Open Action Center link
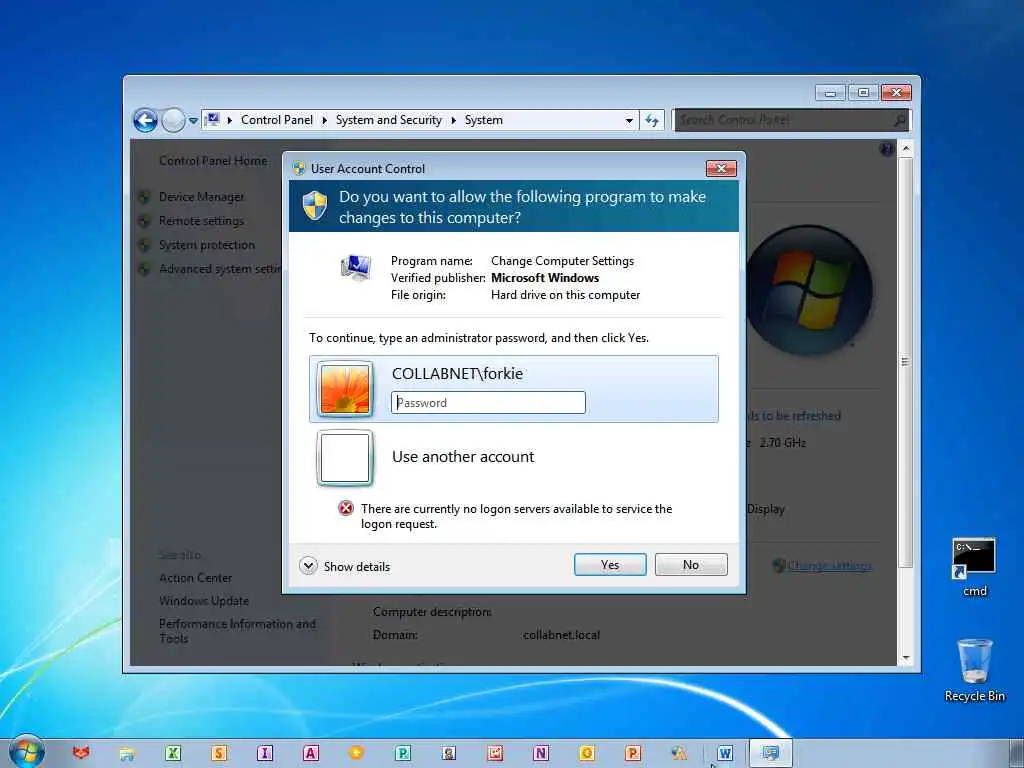This screenshot has height=768, width=1024. tap(195, 578)
